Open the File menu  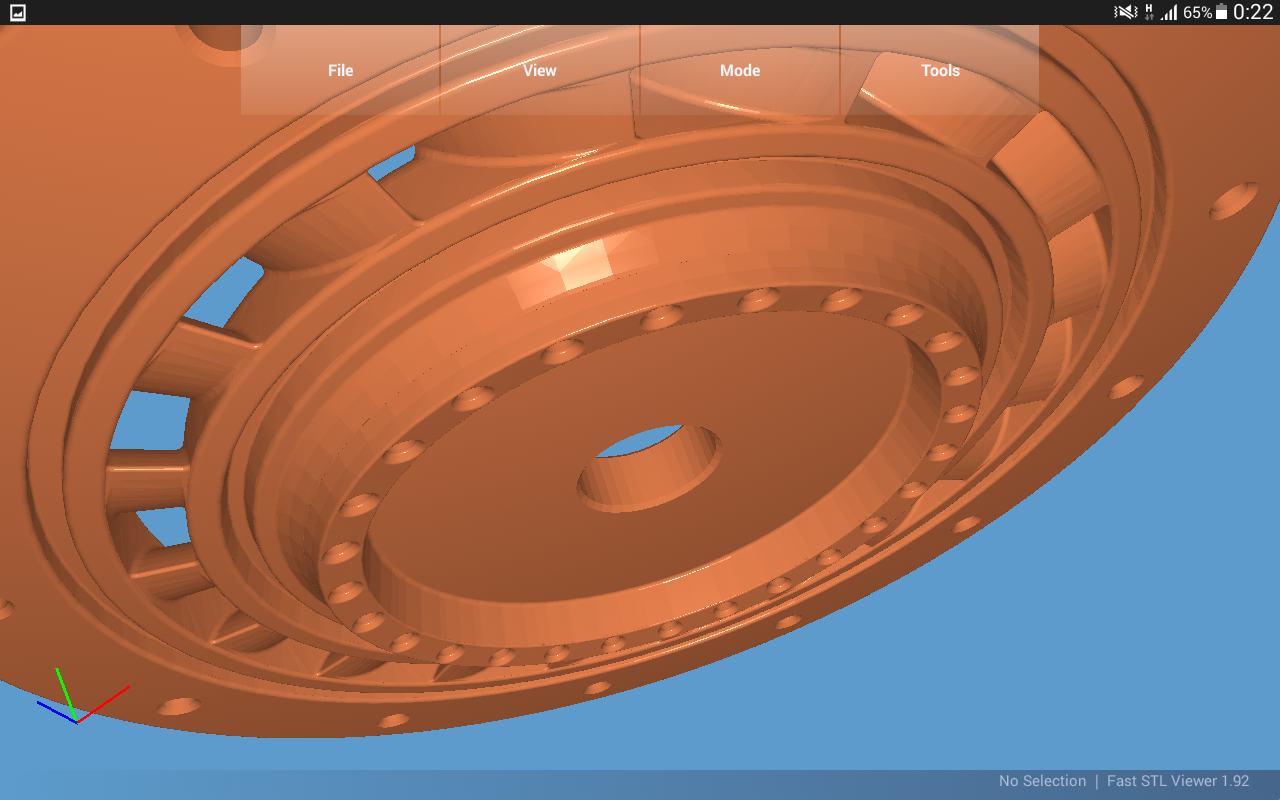point(340,70)
